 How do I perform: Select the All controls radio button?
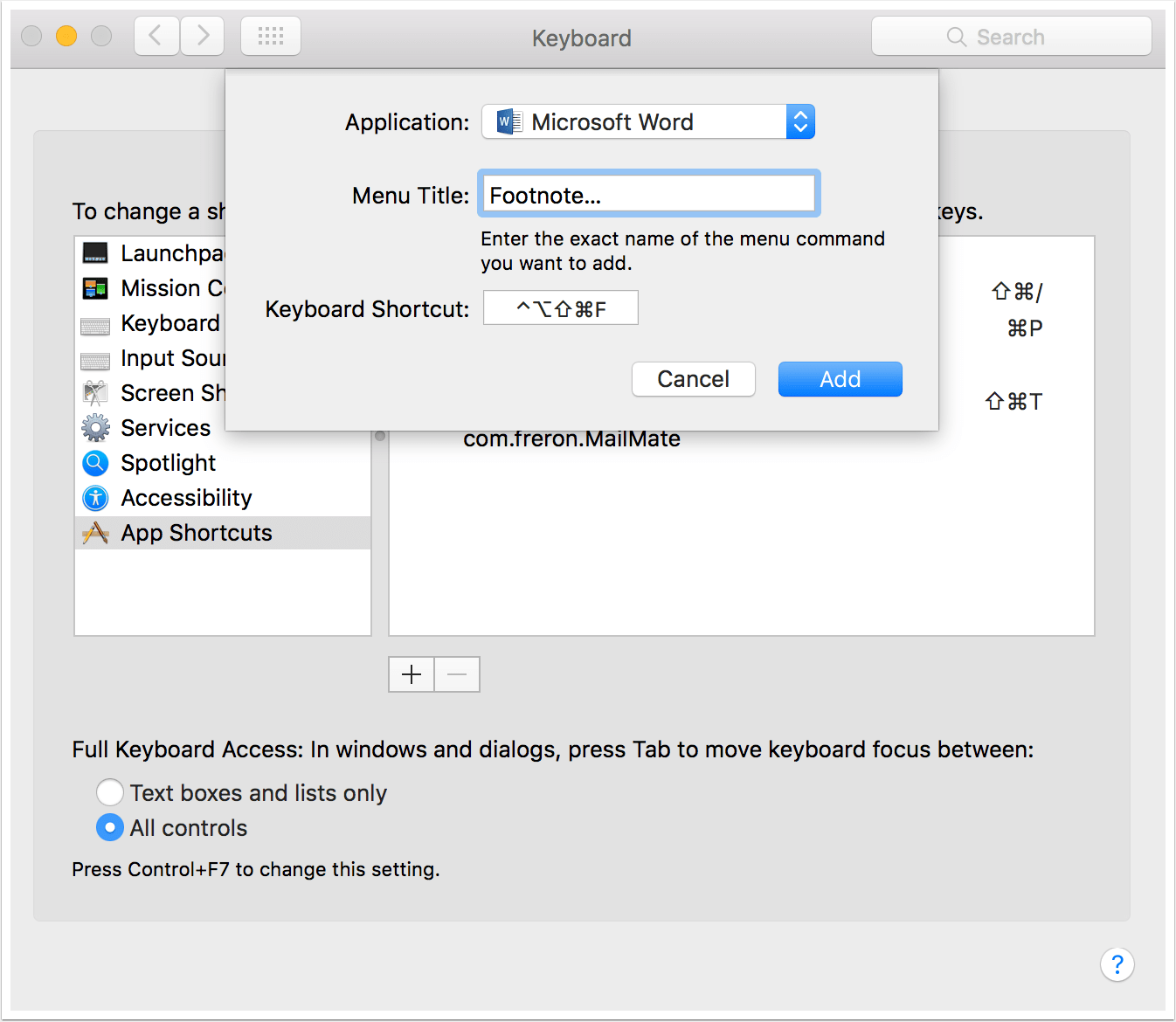click(110, 827)
